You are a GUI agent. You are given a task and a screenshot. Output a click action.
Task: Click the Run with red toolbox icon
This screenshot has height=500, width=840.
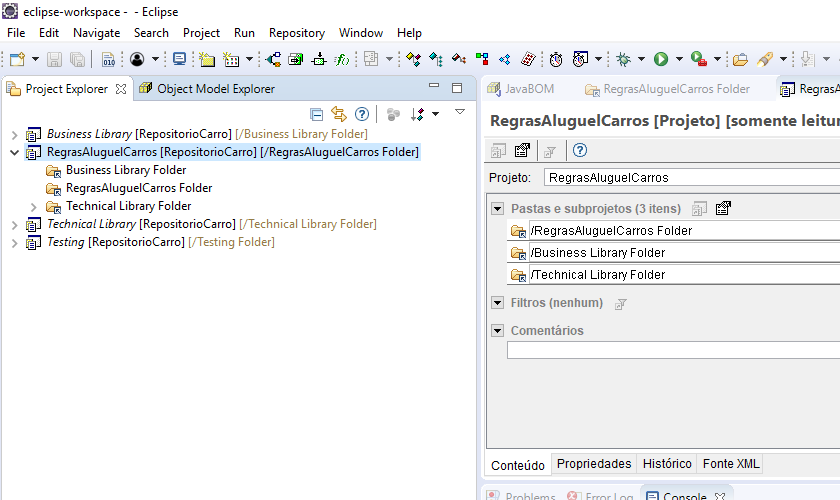pyautogui.click(x=699, y=59)
